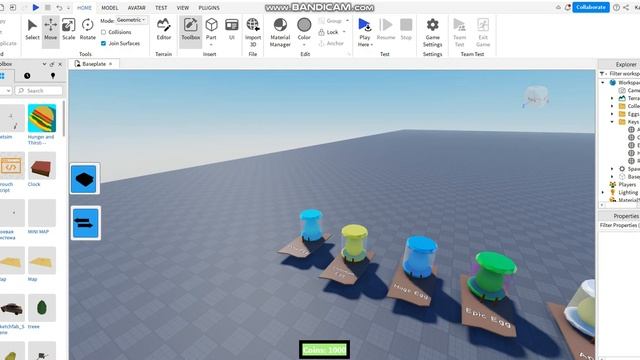Screen dimensions: 640x360
Task: Click the quick-access blue Play arrow
Action: coord(36,7)
